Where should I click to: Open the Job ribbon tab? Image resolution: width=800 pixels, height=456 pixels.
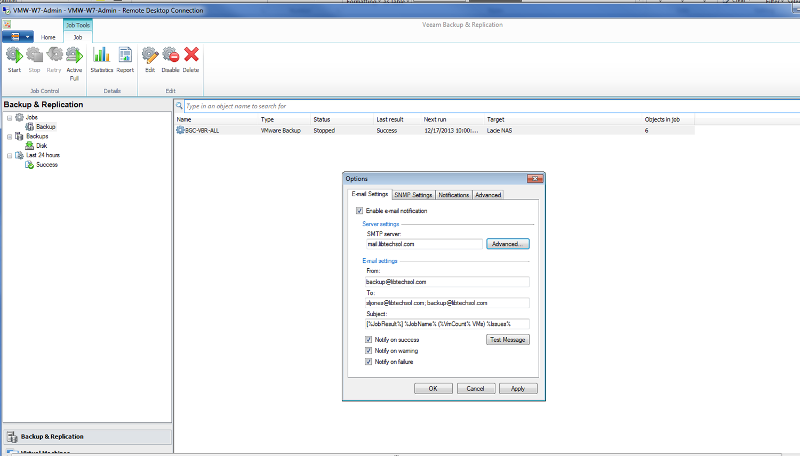click(x=78, y=37)
